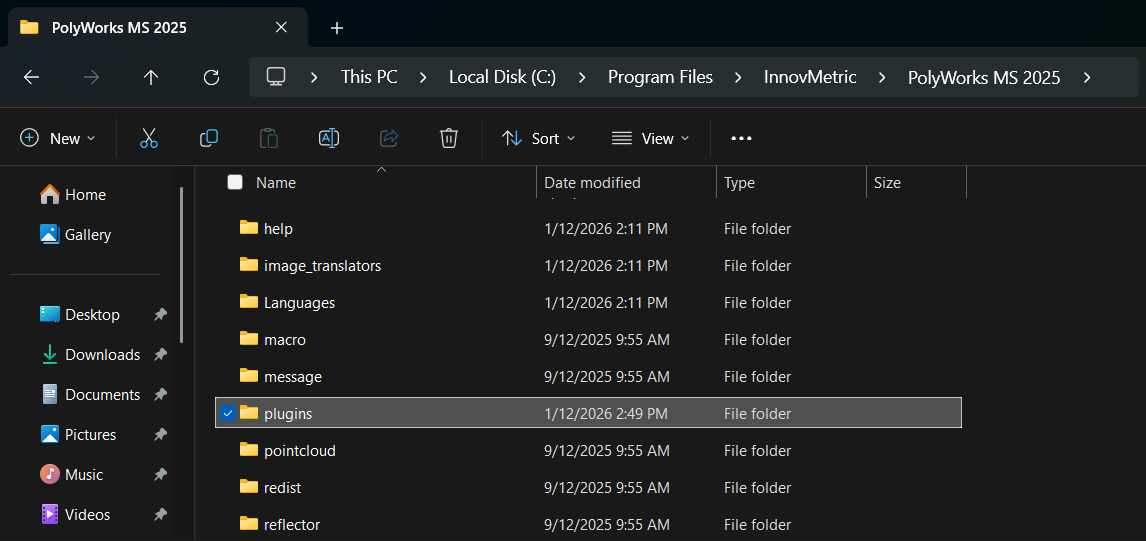The image size is (1146, 541).
Task: Open Home in navigation pane
Action: [x=73, y=194]
